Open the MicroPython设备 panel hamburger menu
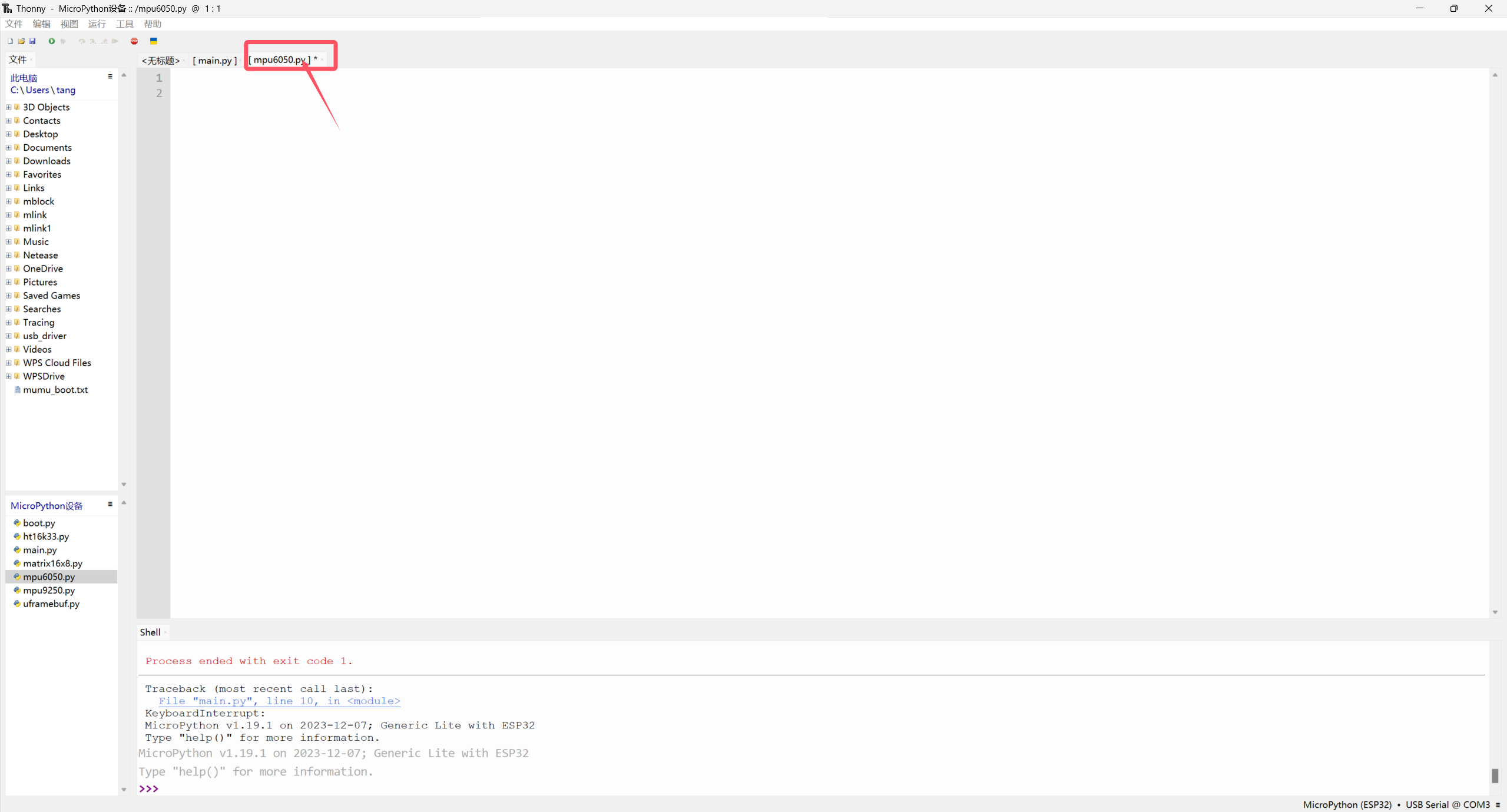The image size is (1507, 812). point(110,505)
